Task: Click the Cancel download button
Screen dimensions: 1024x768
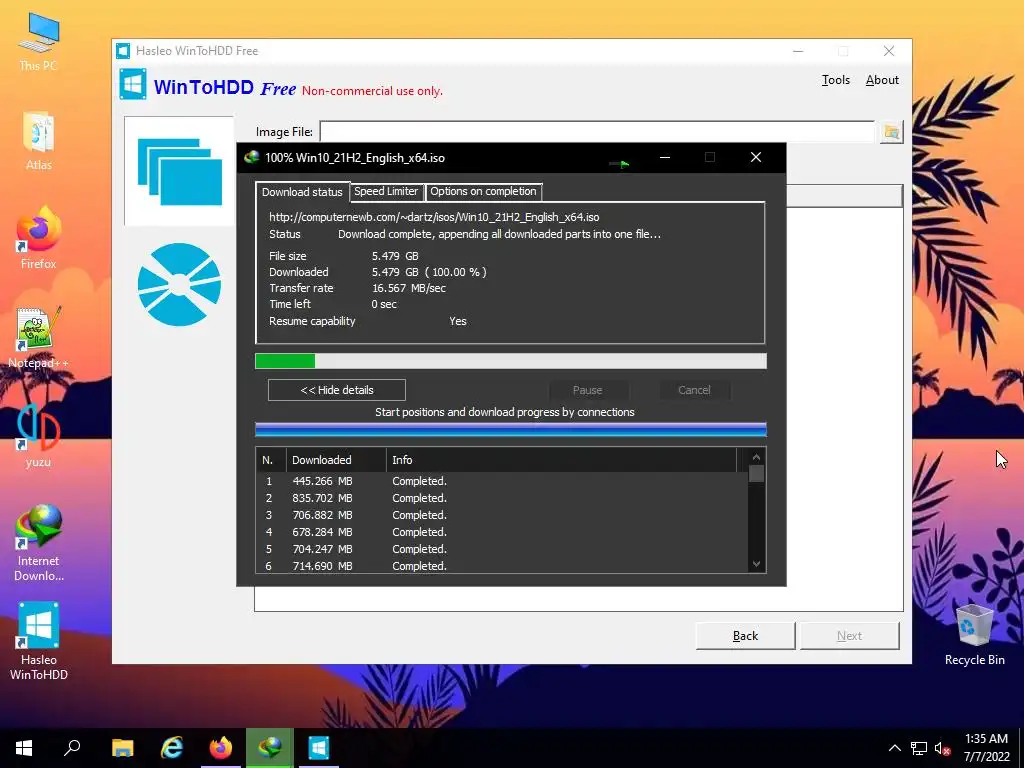Action: pos(694,390)
